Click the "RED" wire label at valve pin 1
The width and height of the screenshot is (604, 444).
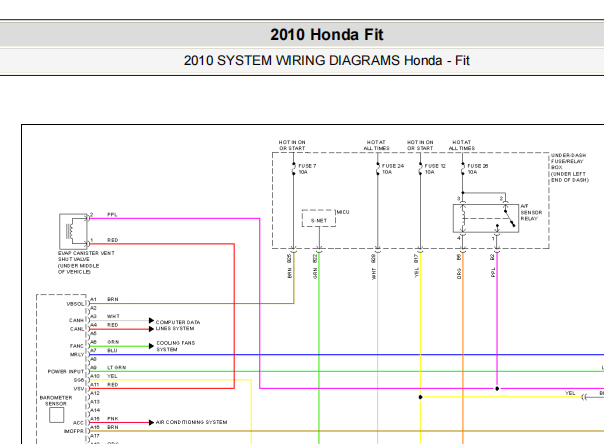(x=112, y=240)
